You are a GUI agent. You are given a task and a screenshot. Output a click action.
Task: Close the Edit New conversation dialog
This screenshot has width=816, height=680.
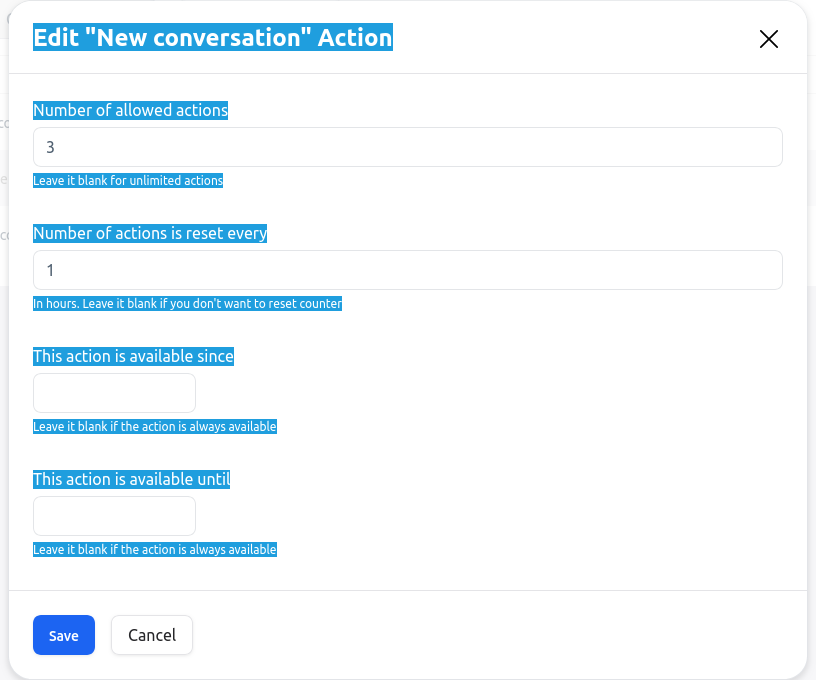[768, 39]
